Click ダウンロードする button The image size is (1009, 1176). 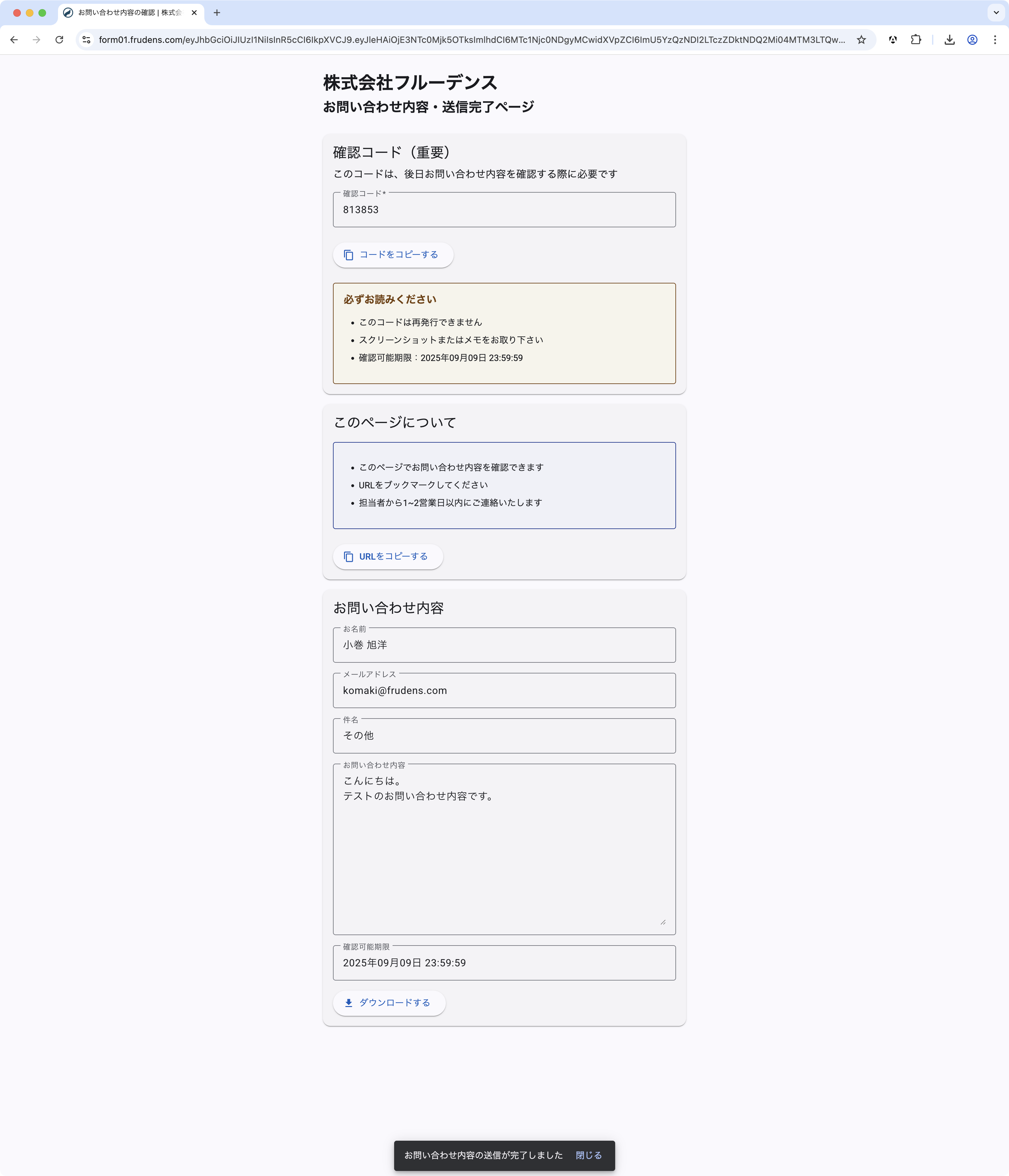tap(389, 1003)
